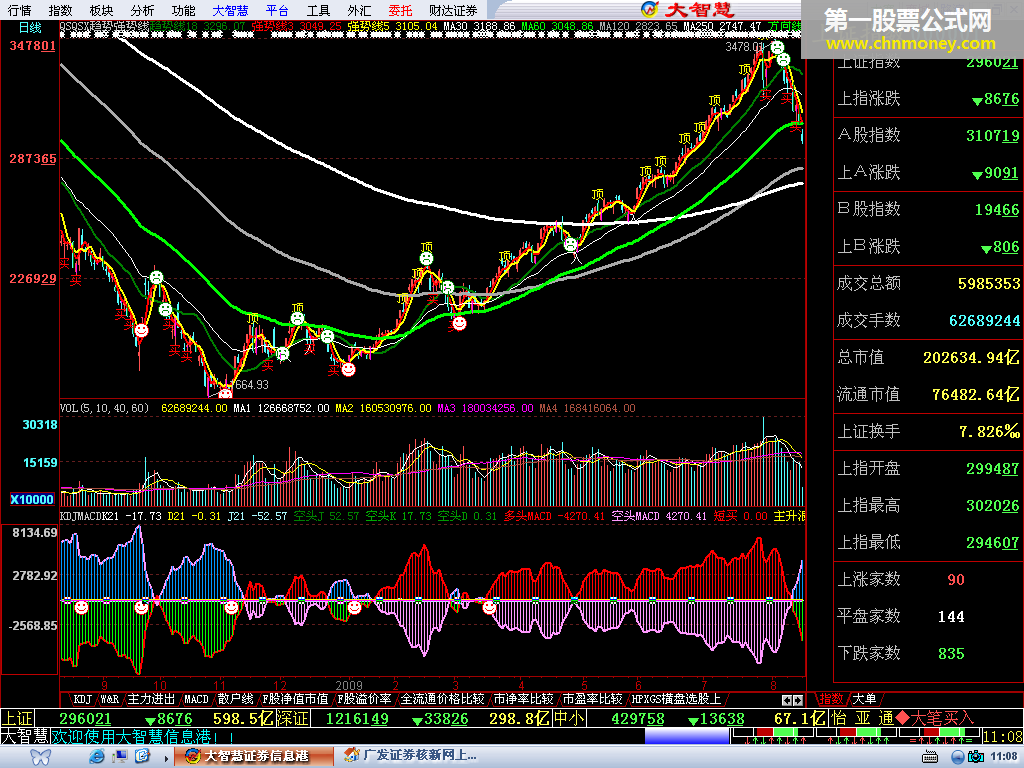The image size is (1024, 768).
Task: Select the MACD indicator tab
Action: pos(196,699)
